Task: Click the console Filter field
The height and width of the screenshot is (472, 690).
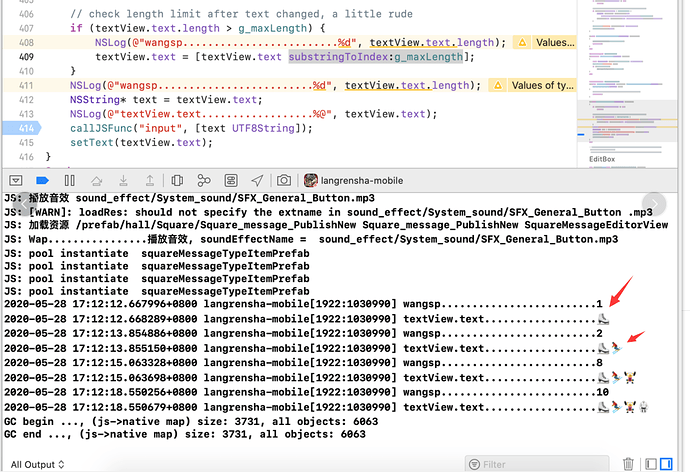Action: pyautogui.click(x=537, y=465)
